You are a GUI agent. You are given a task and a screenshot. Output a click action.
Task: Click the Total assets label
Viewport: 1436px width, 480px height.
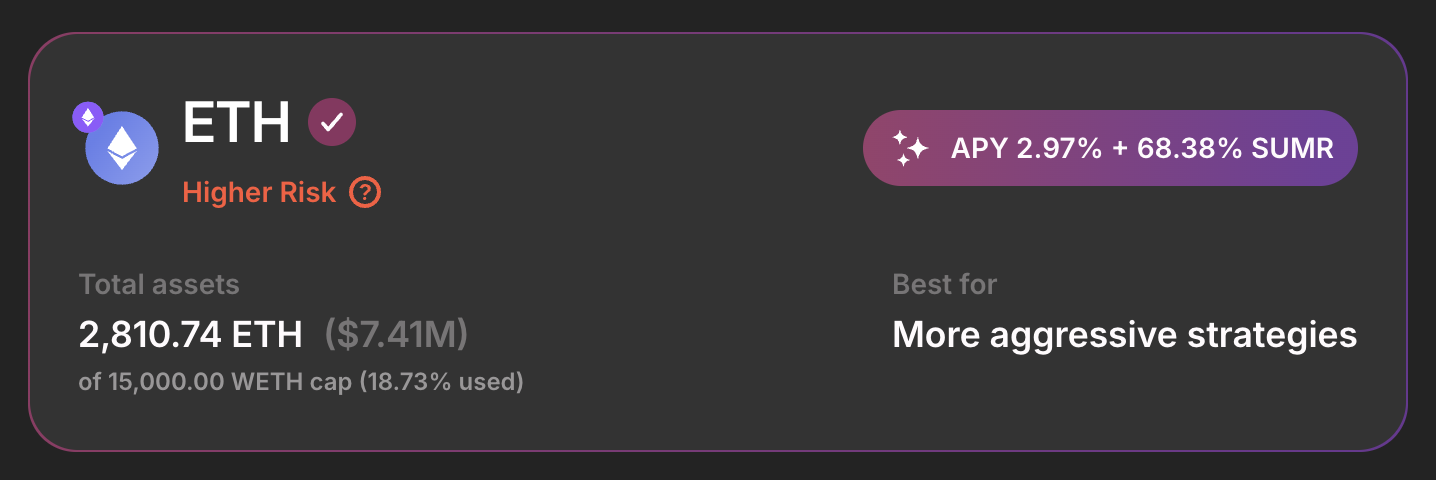159,284
